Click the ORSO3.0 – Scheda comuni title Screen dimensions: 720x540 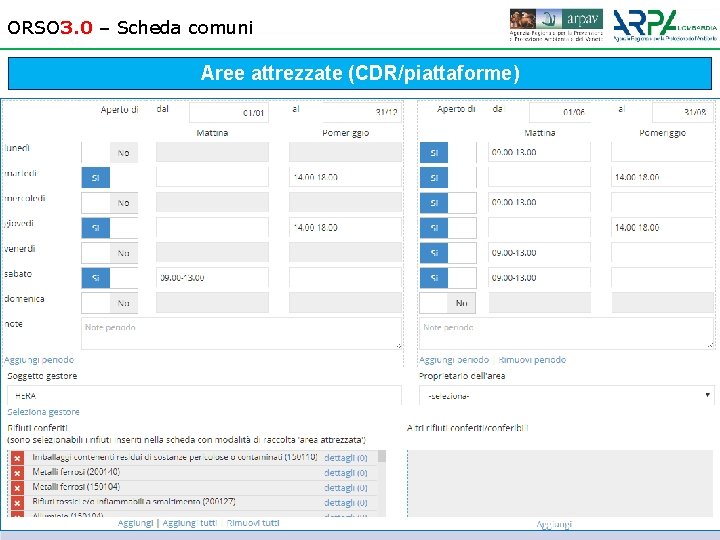(130, 28)
